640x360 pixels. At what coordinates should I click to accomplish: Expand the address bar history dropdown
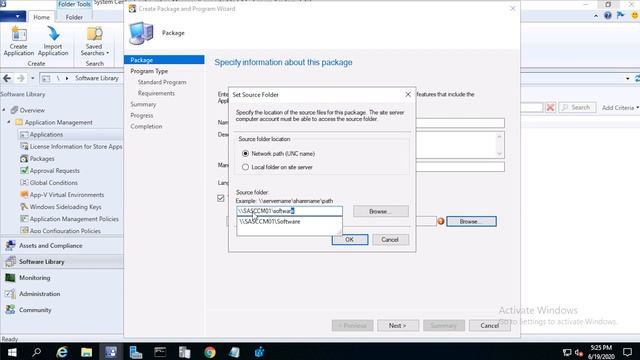coord(627,78)
